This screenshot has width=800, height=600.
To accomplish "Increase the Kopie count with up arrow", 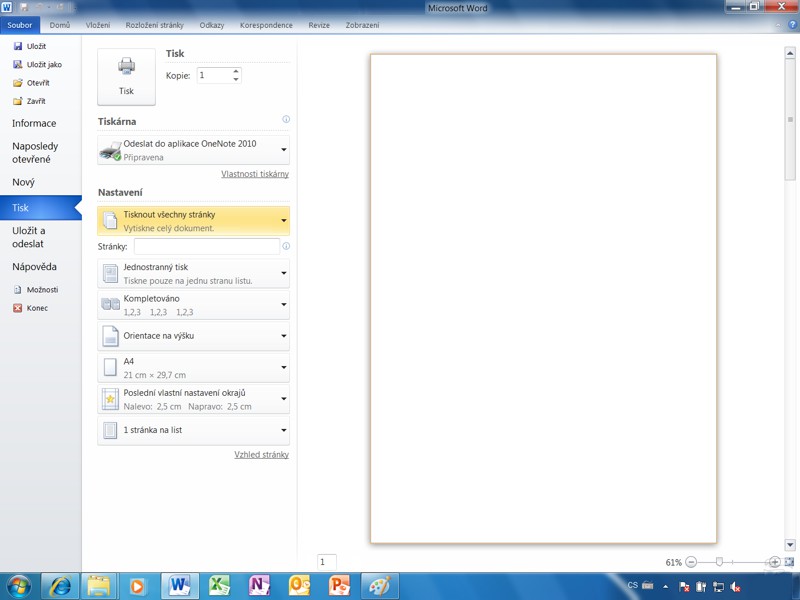I will click(x=236, y=71).
